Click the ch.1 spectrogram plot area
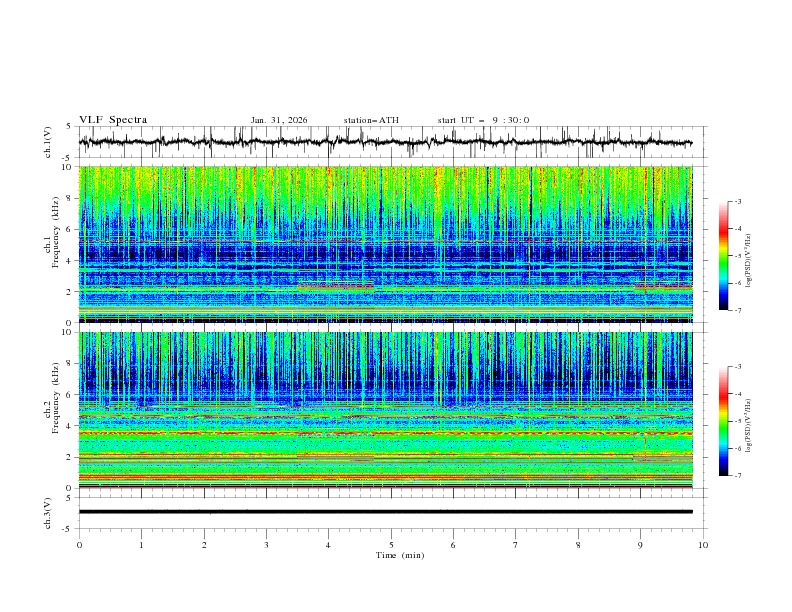The height and width of the screenshot is (612, 792). 385,244
